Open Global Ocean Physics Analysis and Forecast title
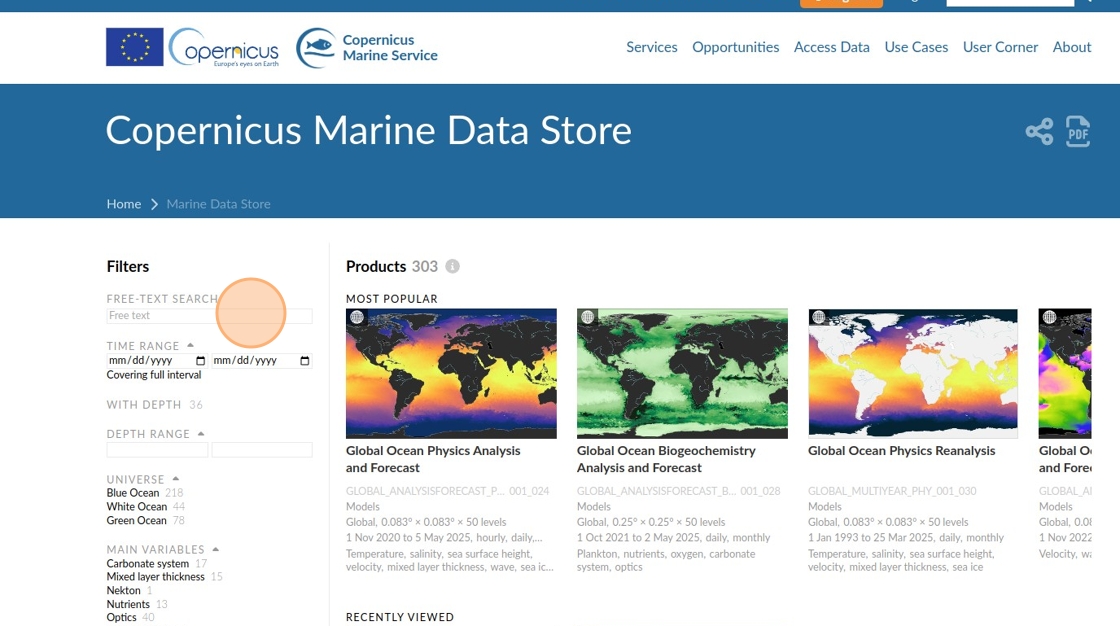Viewport: 1120px width, 626px height. 433,459
